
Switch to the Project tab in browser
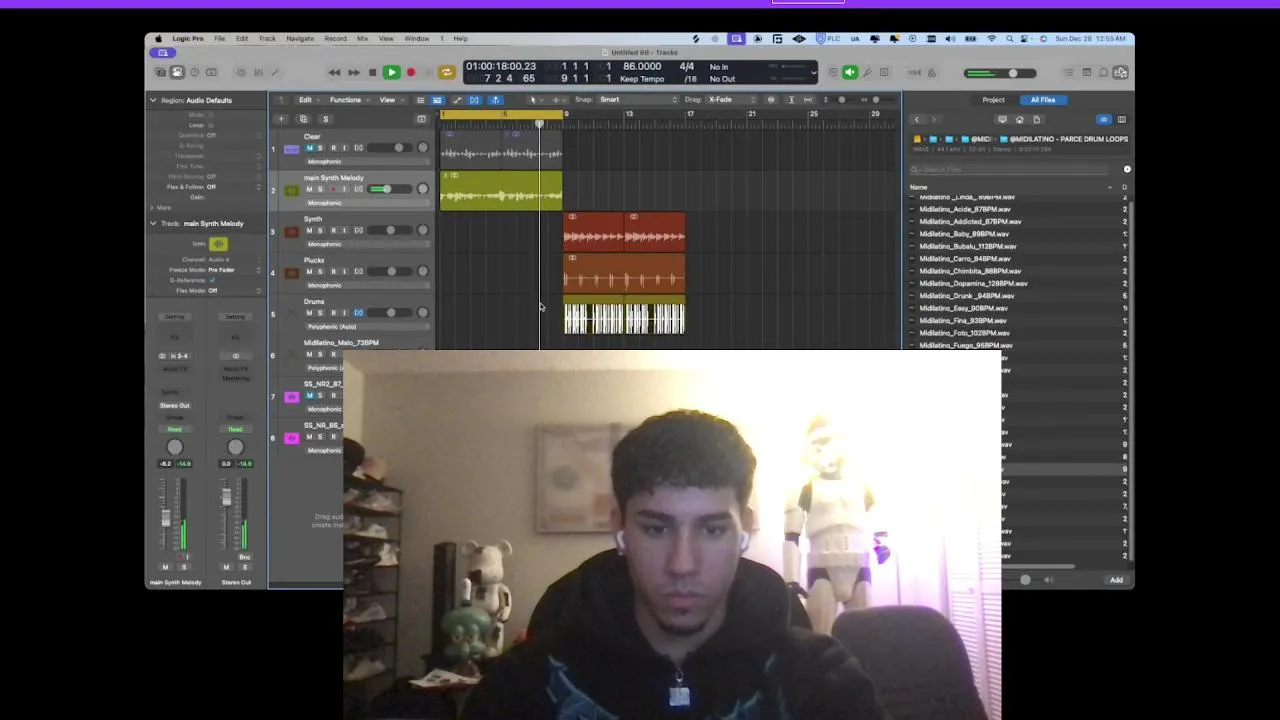tap(993, 100)
